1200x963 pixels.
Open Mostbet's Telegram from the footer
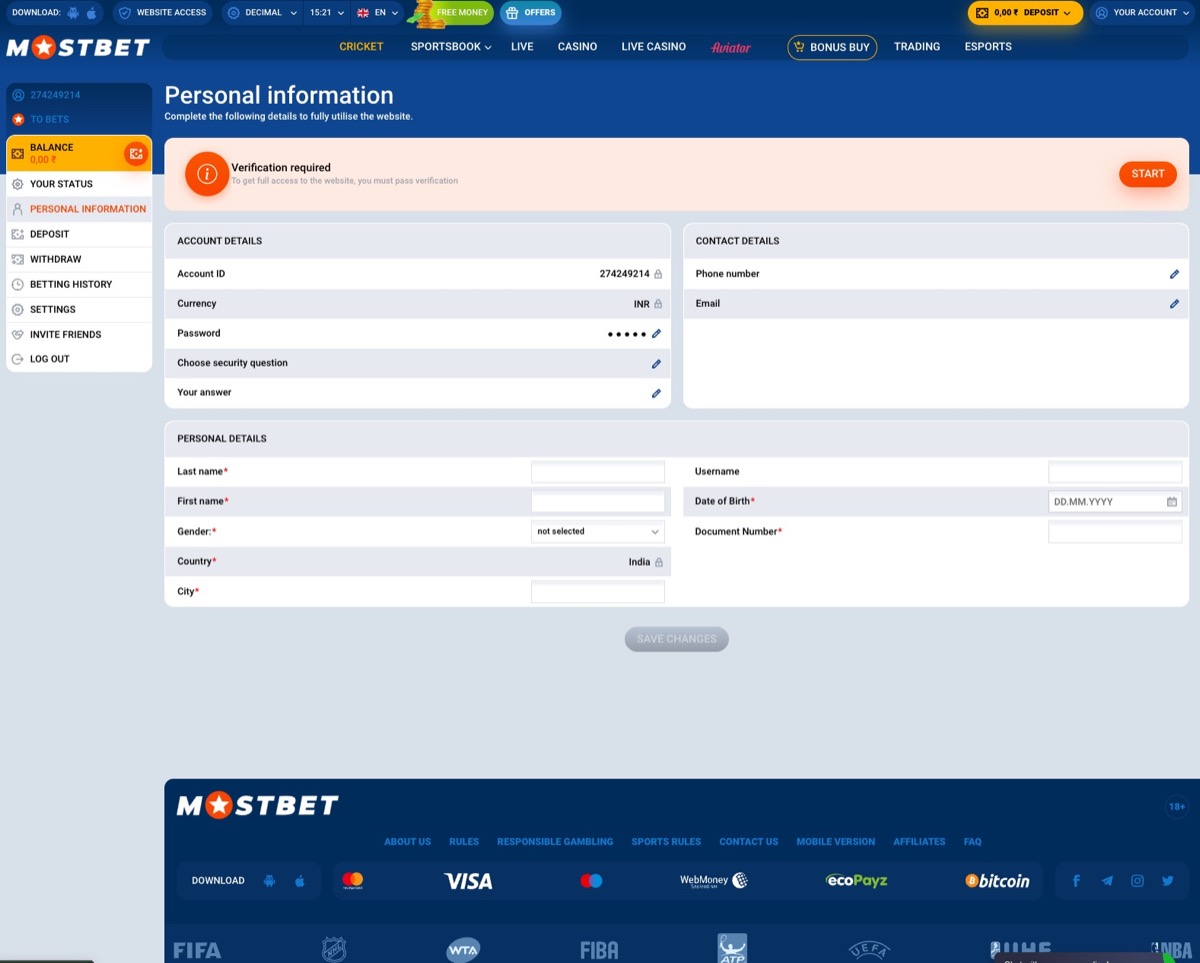click(x=1107, y=880)
